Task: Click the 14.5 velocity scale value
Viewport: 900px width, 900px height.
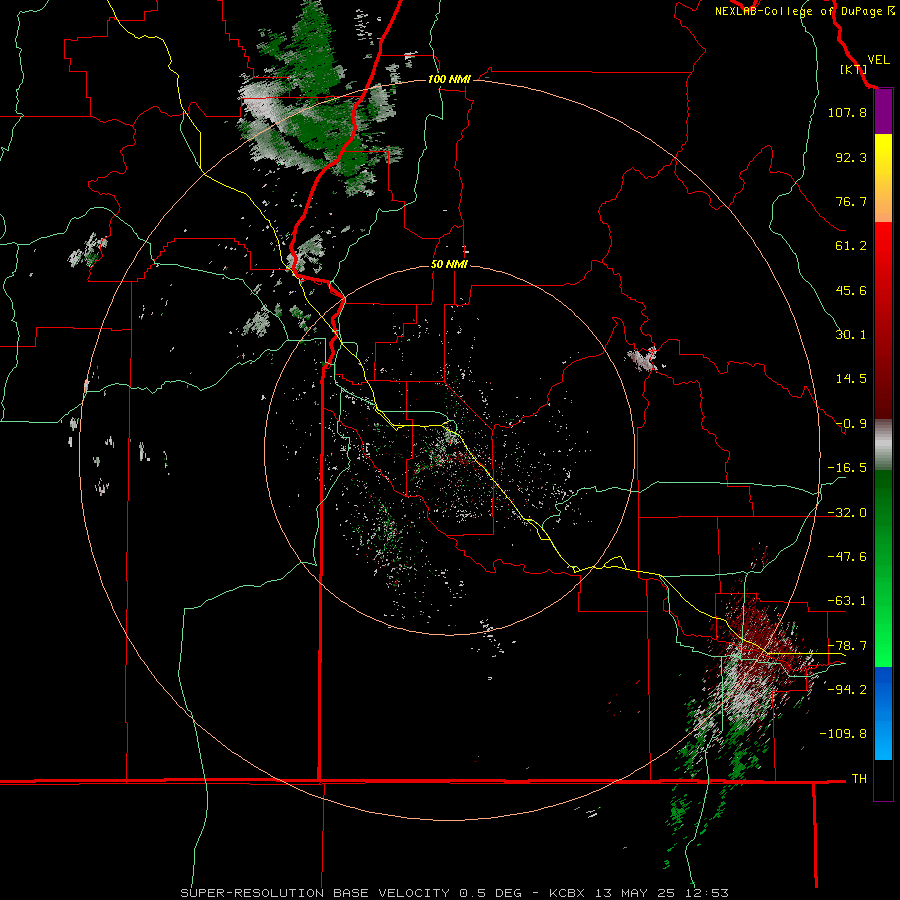Action: (x=851, y=379)
